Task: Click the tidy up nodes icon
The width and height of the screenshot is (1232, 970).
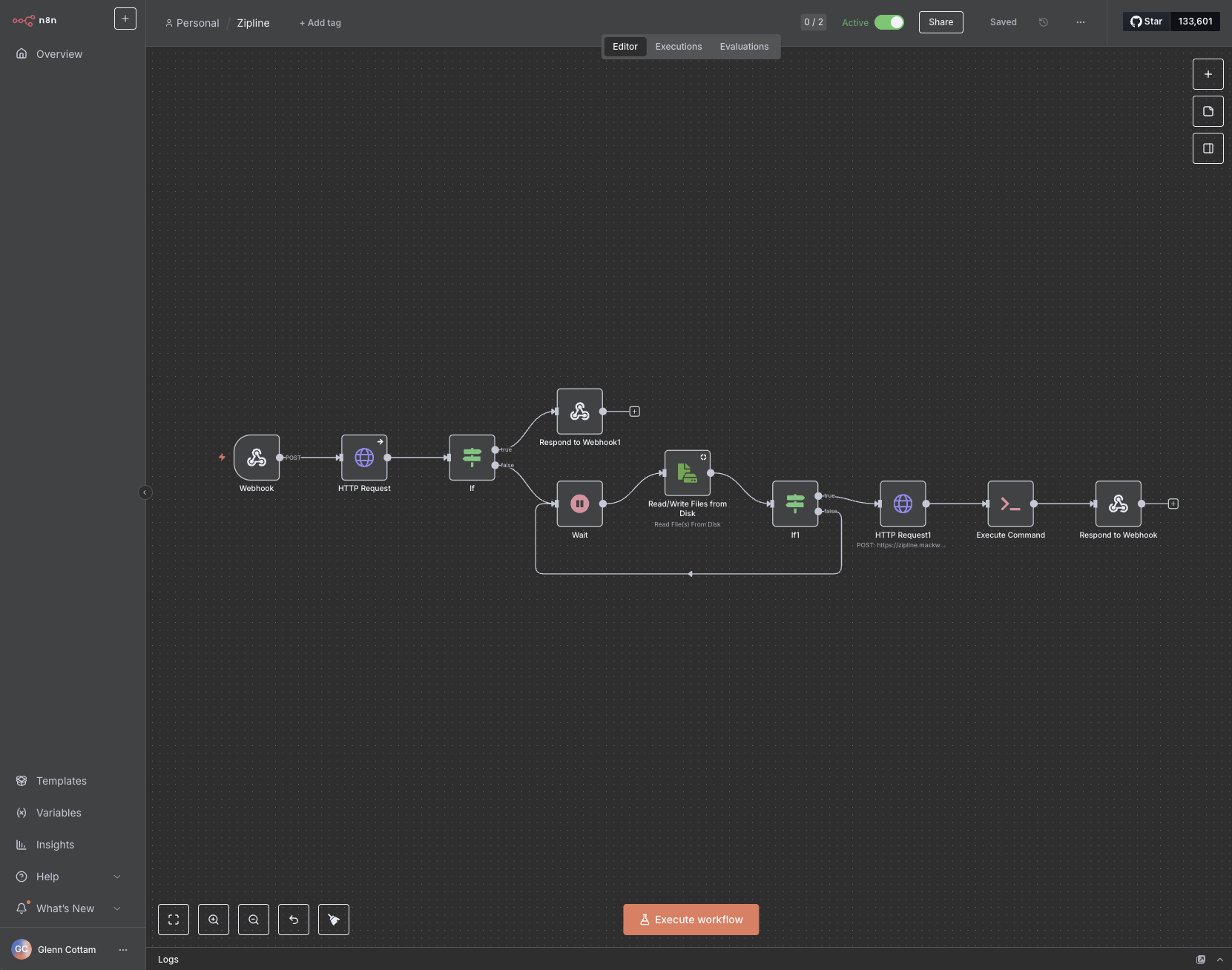Action: point(334,920)
